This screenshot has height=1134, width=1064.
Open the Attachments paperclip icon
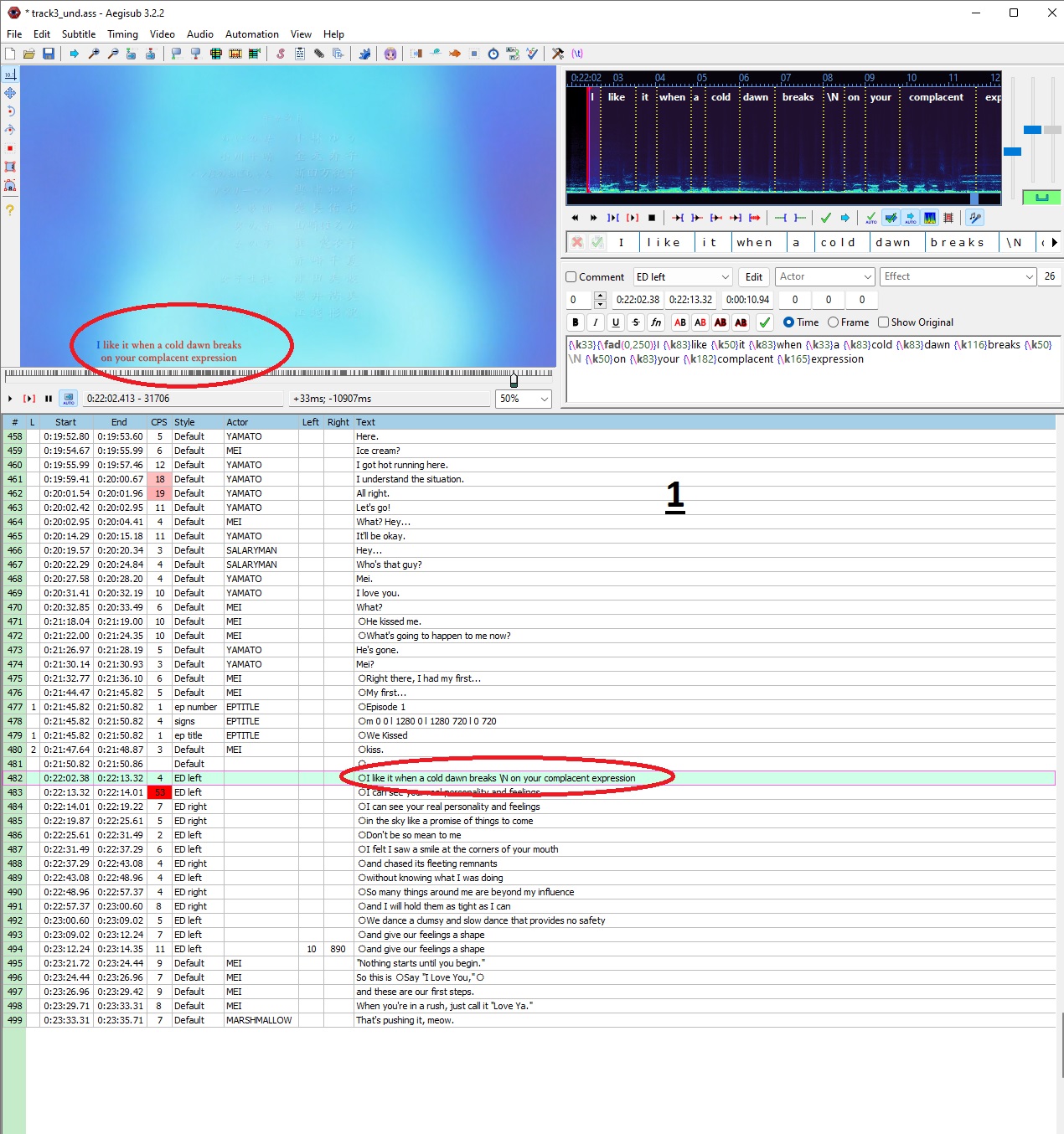tap(319, 54)
